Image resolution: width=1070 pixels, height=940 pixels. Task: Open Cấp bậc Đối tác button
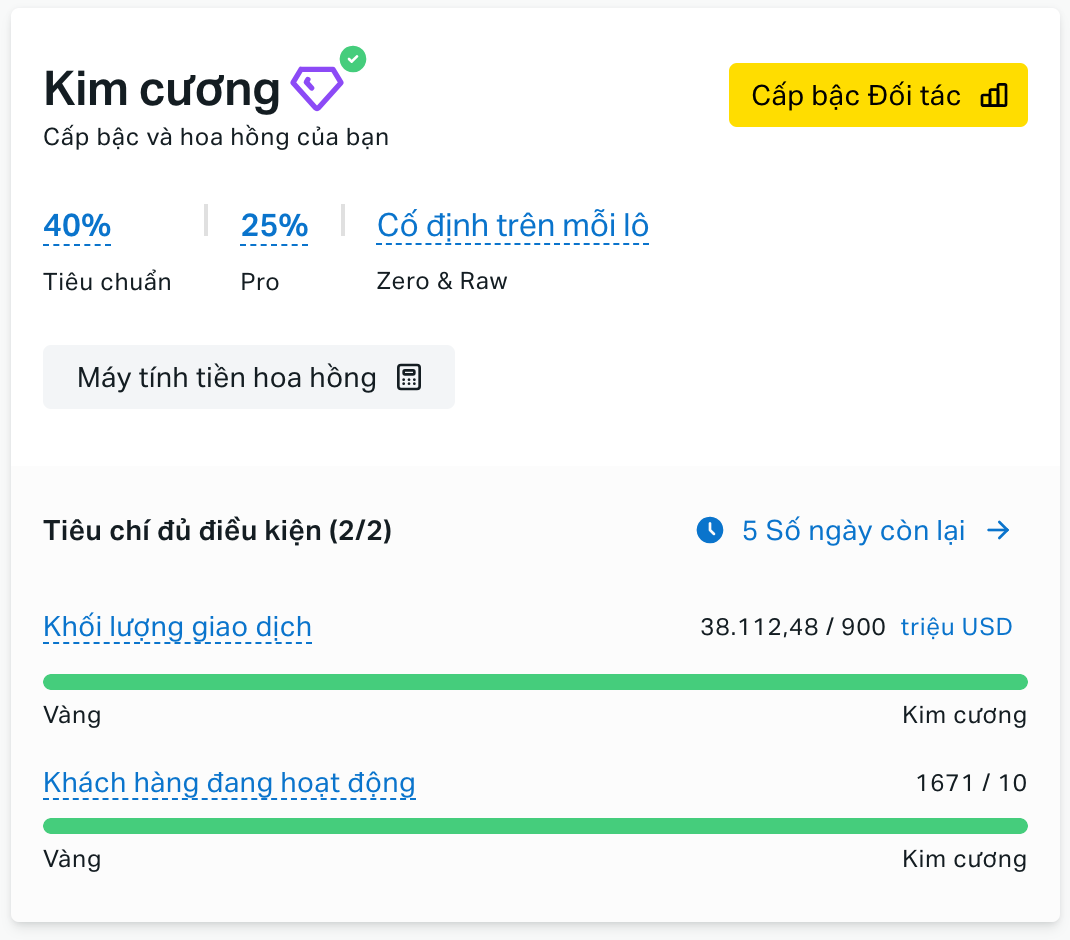coord(878,95)
